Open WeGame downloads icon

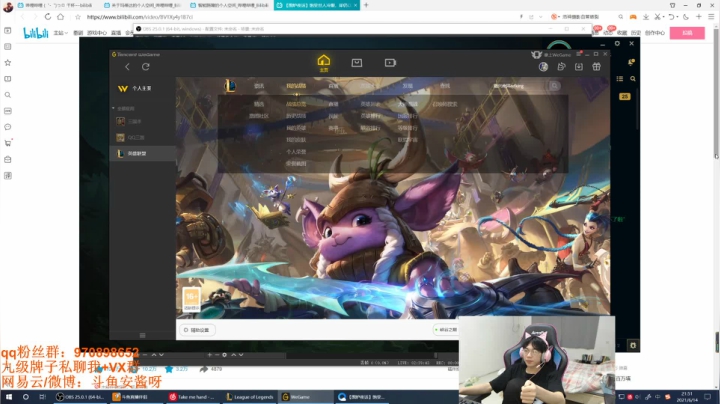click(579, 67)
